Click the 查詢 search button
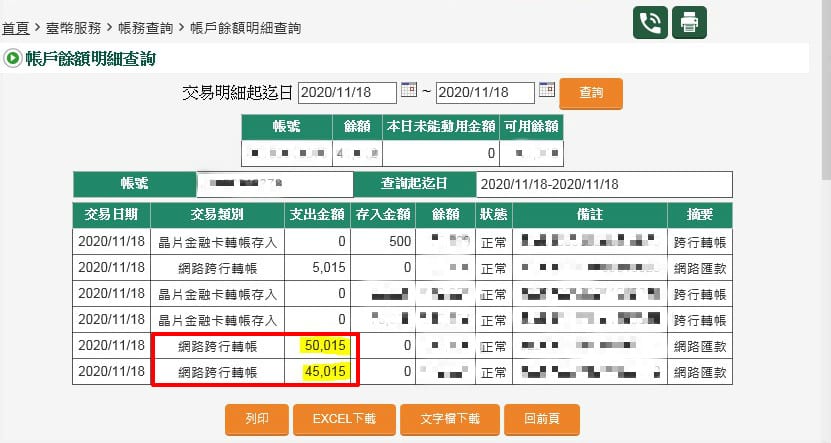The height and width of the screenshot is (443, 831). click(591, 93)
